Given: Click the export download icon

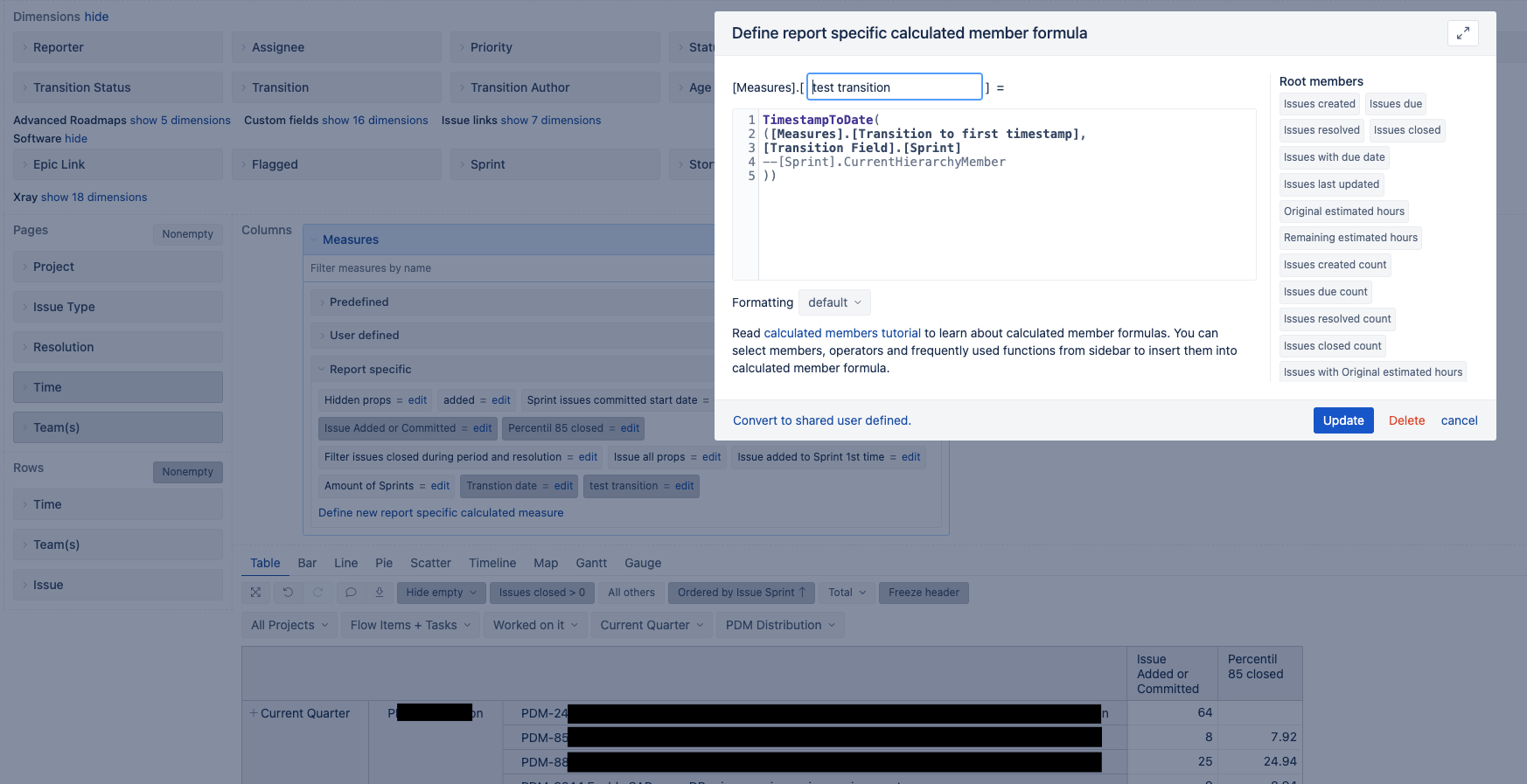Looking at the screenshot, I should pyautogui.click(x=380, y=593).
